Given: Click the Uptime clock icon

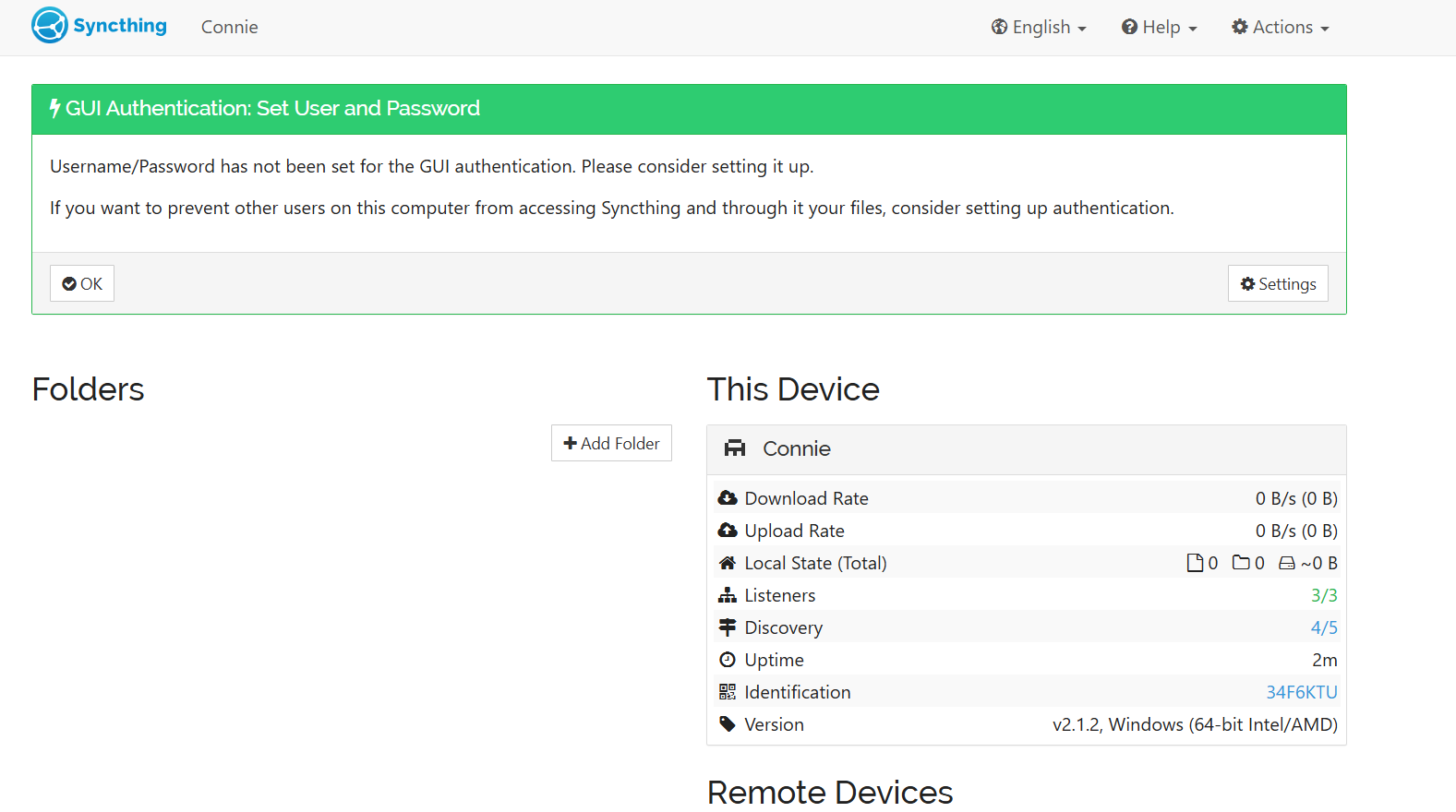Looking at the screenshot, I should 728,660.
